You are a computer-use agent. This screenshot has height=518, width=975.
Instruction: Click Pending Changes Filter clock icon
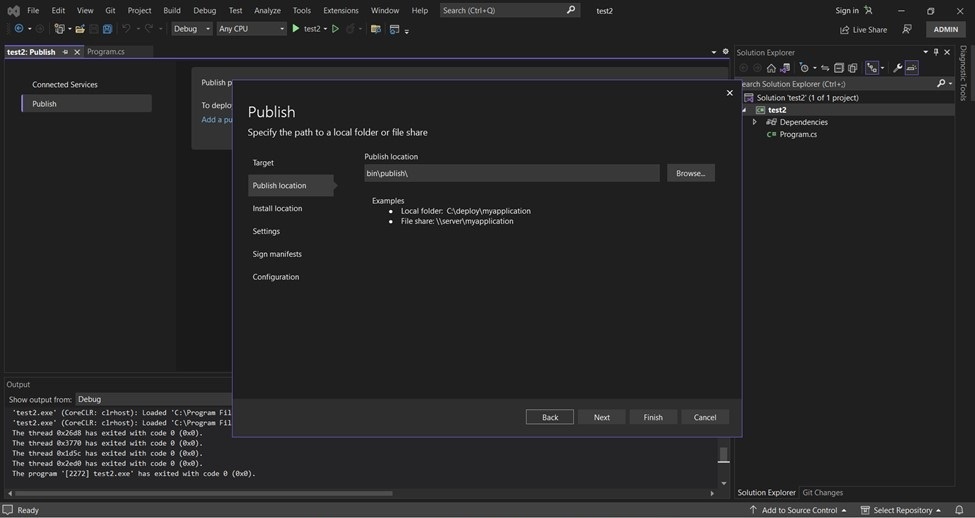(804, 68)
